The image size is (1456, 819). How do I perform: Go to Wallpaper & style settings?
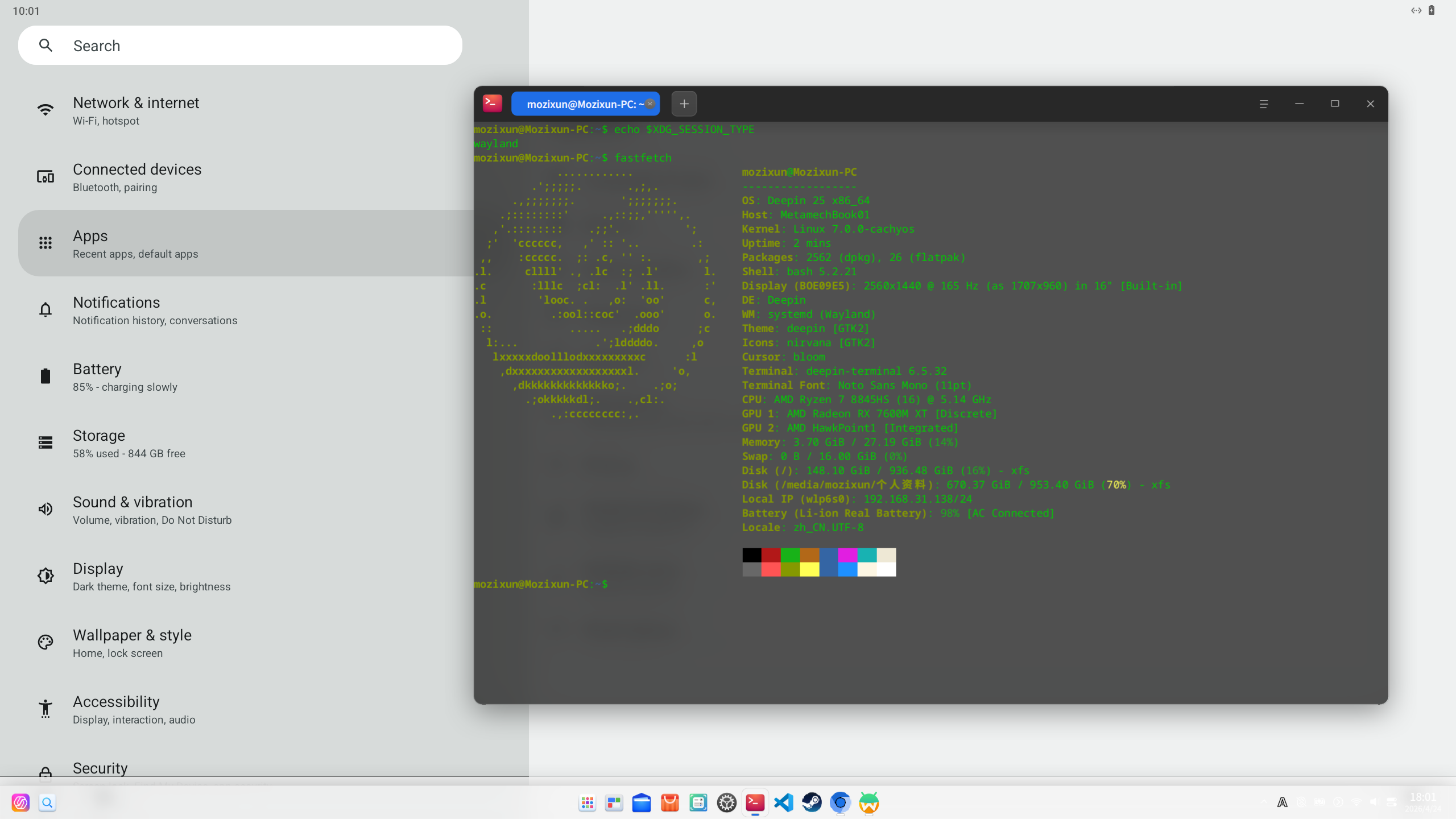point(132,643)
